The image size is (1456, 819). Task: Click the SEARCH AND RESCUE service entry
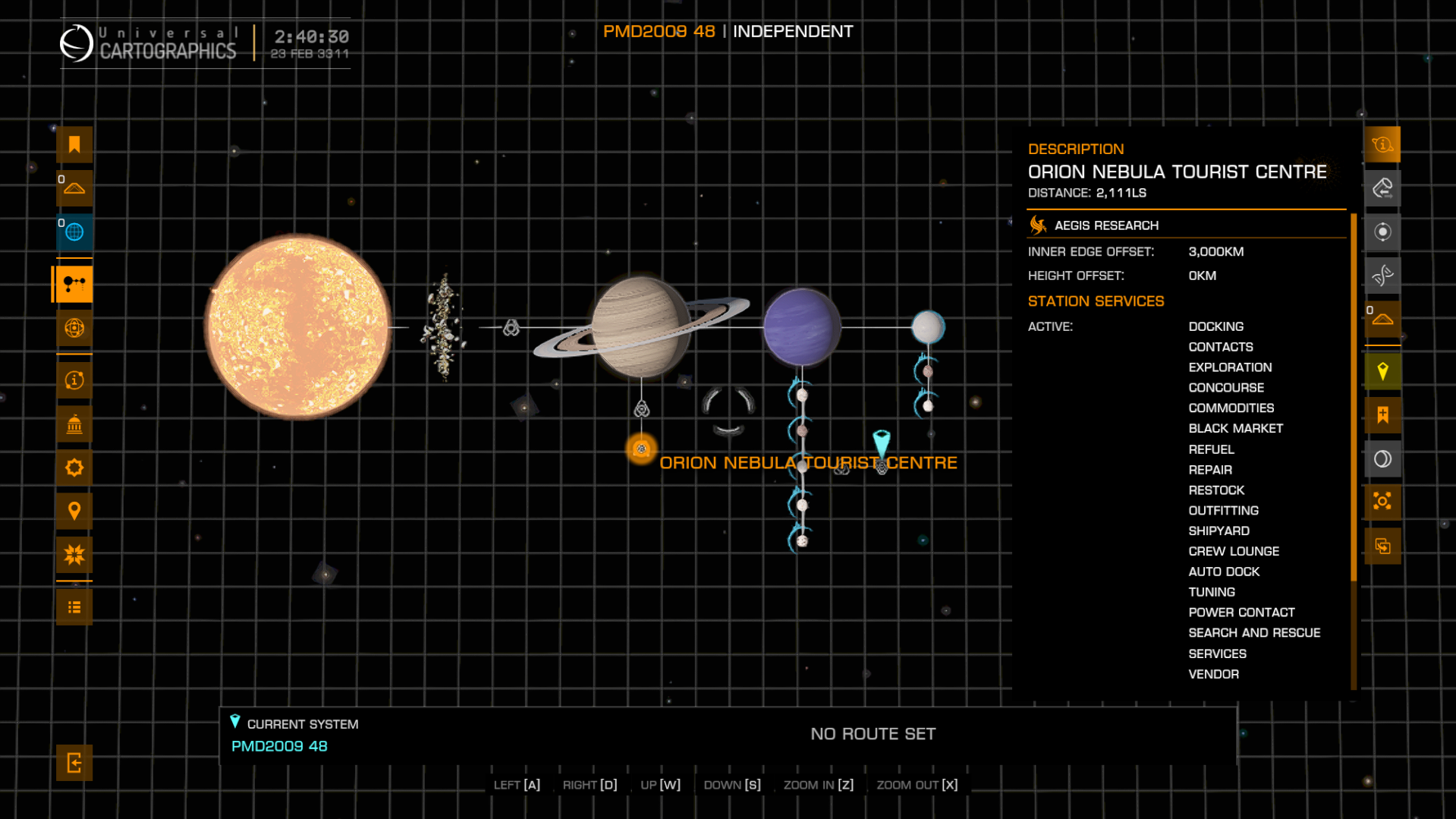pos(1254,632)
